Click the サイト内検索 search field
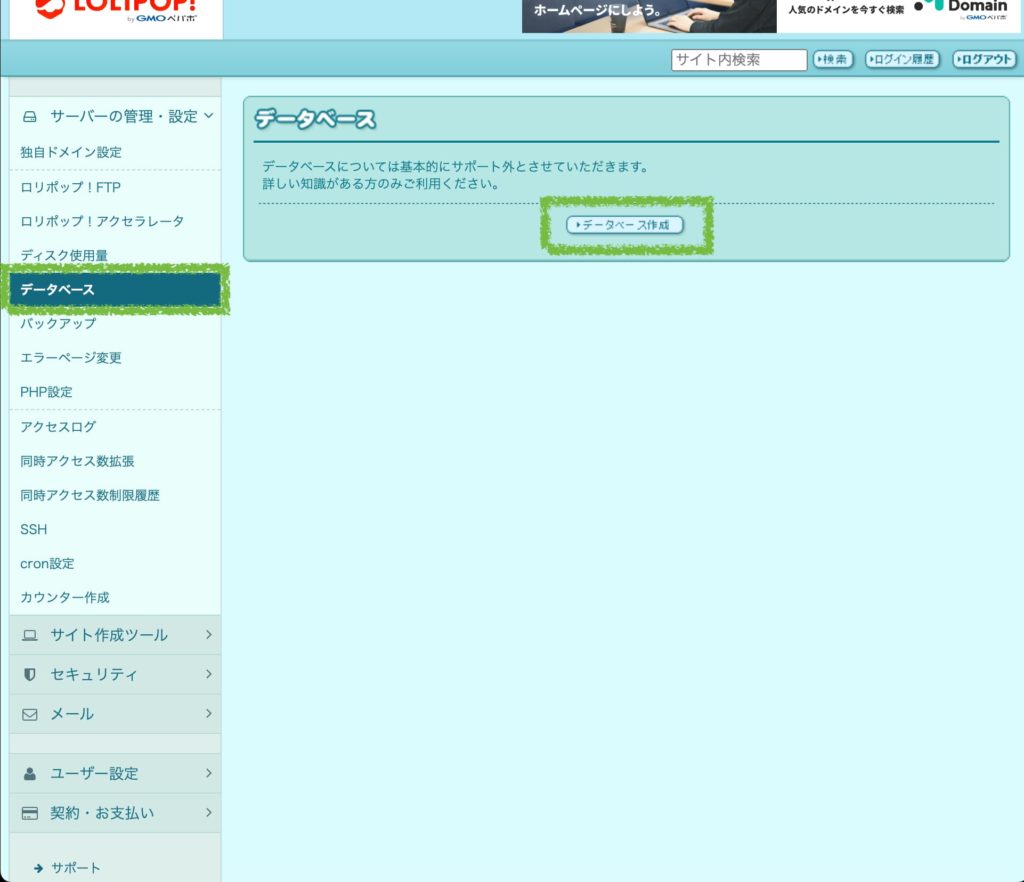 point(738,60)
